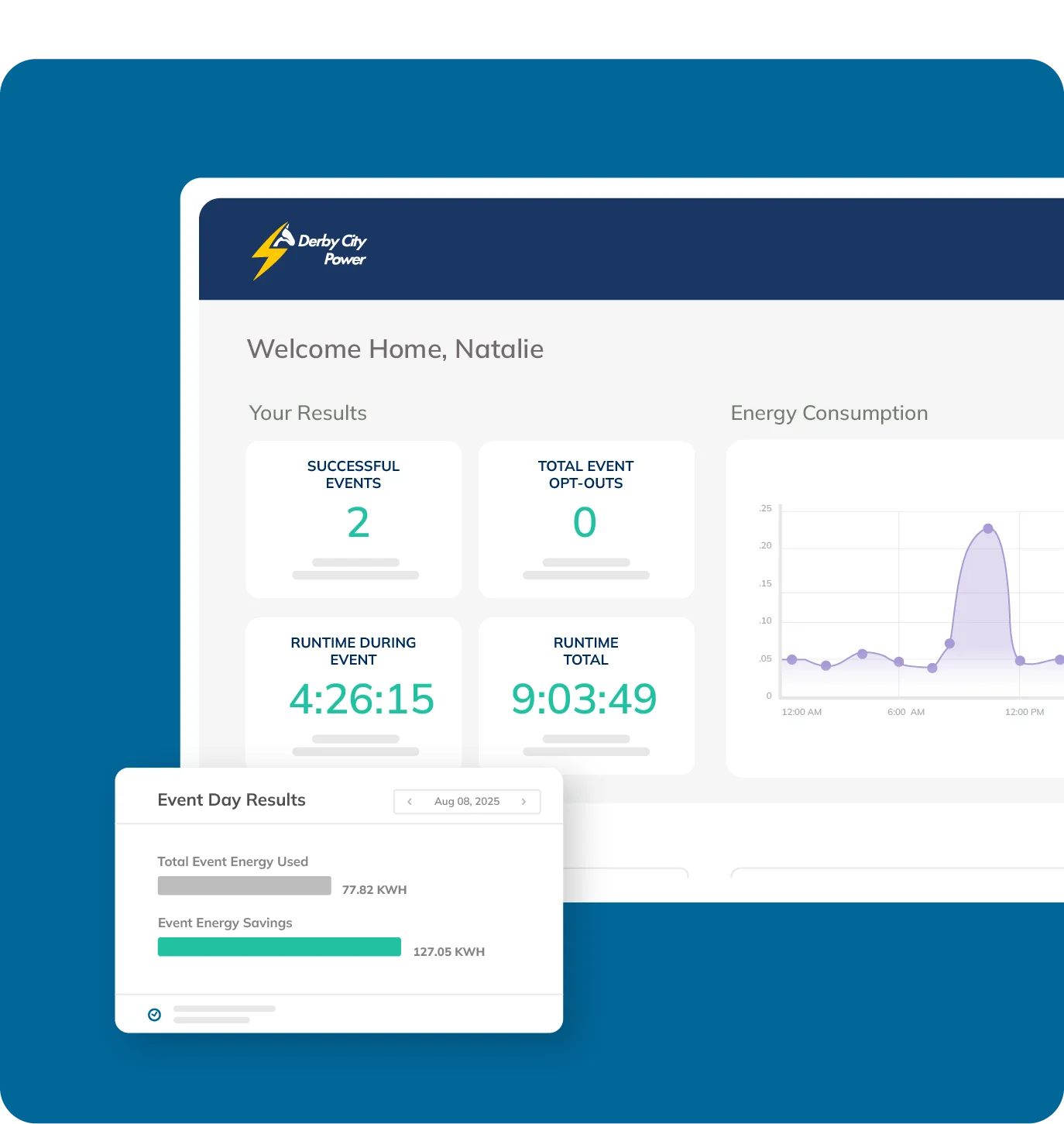Click the peak data point on energy chart

click(x=988, y=529)
